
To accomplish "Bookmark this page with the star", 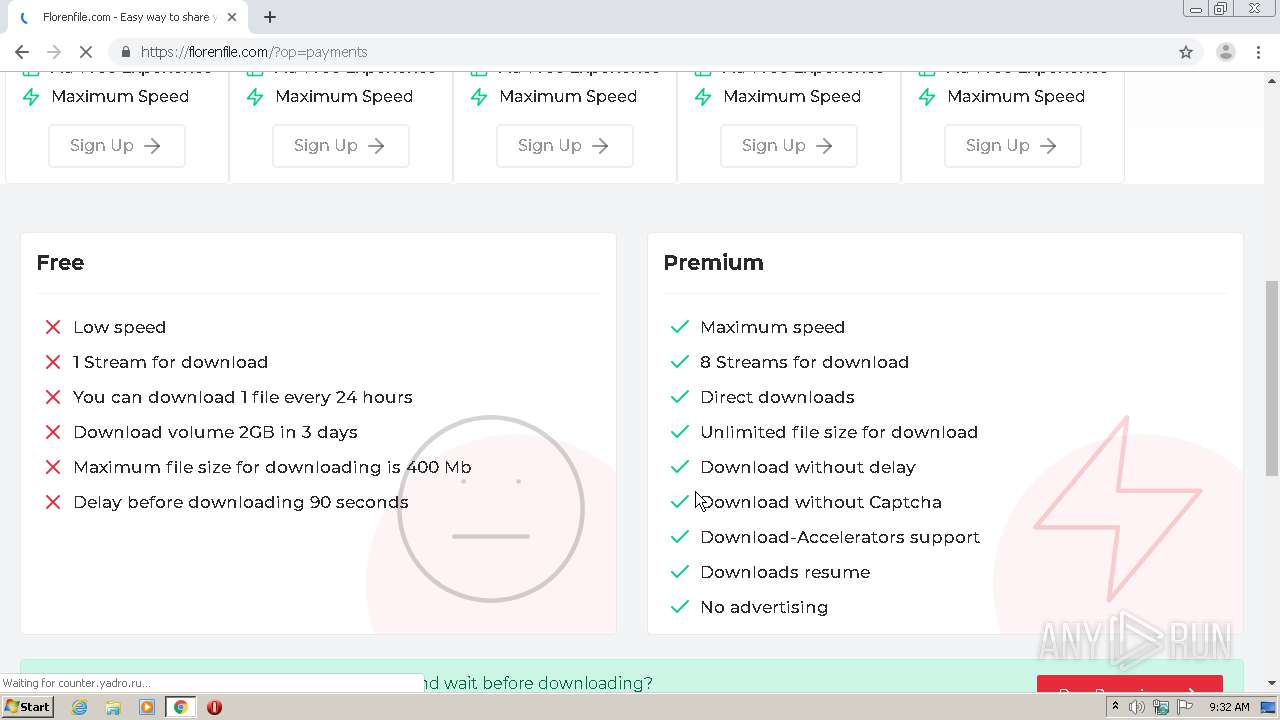I will tap(1186, 52).
